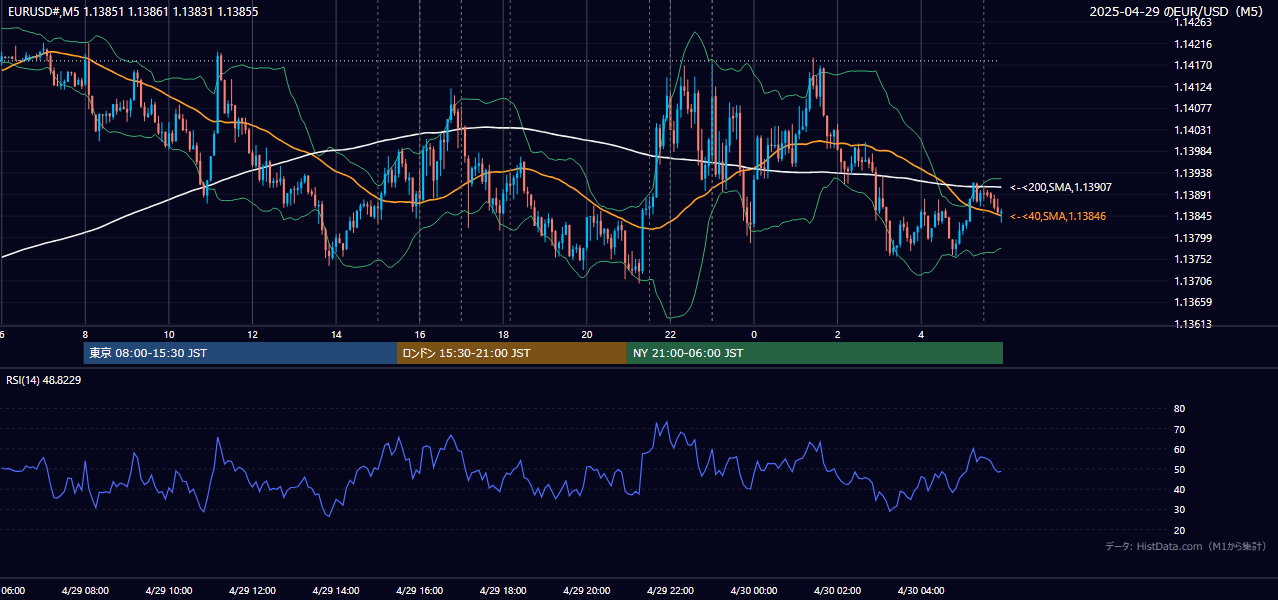Click the 4/29 18:00 bottom time label

503,590
